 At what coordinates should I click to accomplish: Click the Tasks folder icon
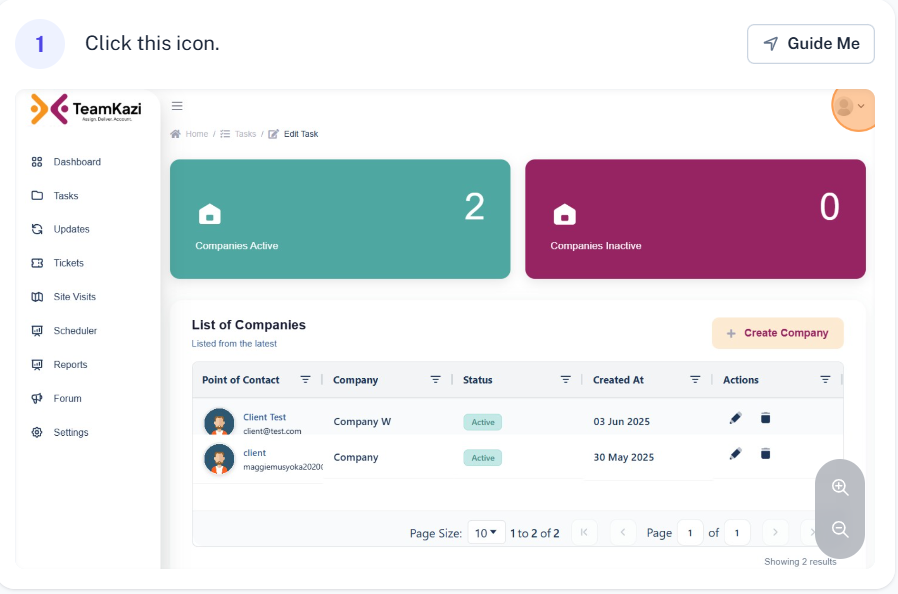pos(37,195)
